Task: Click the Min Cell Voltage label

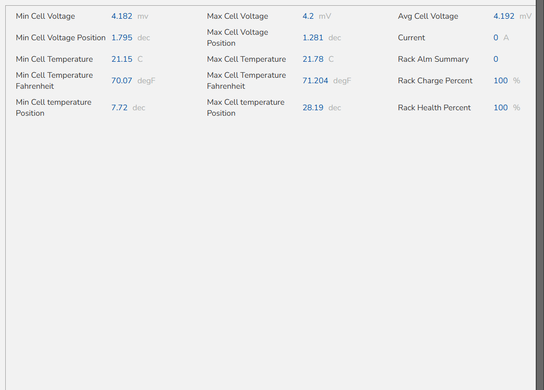Action: tap(45, 16)
